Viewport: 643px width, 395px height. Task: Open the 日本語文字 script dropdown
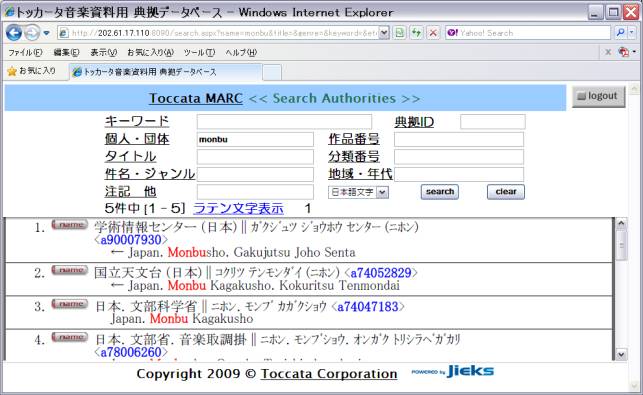[x=358, y=192]
